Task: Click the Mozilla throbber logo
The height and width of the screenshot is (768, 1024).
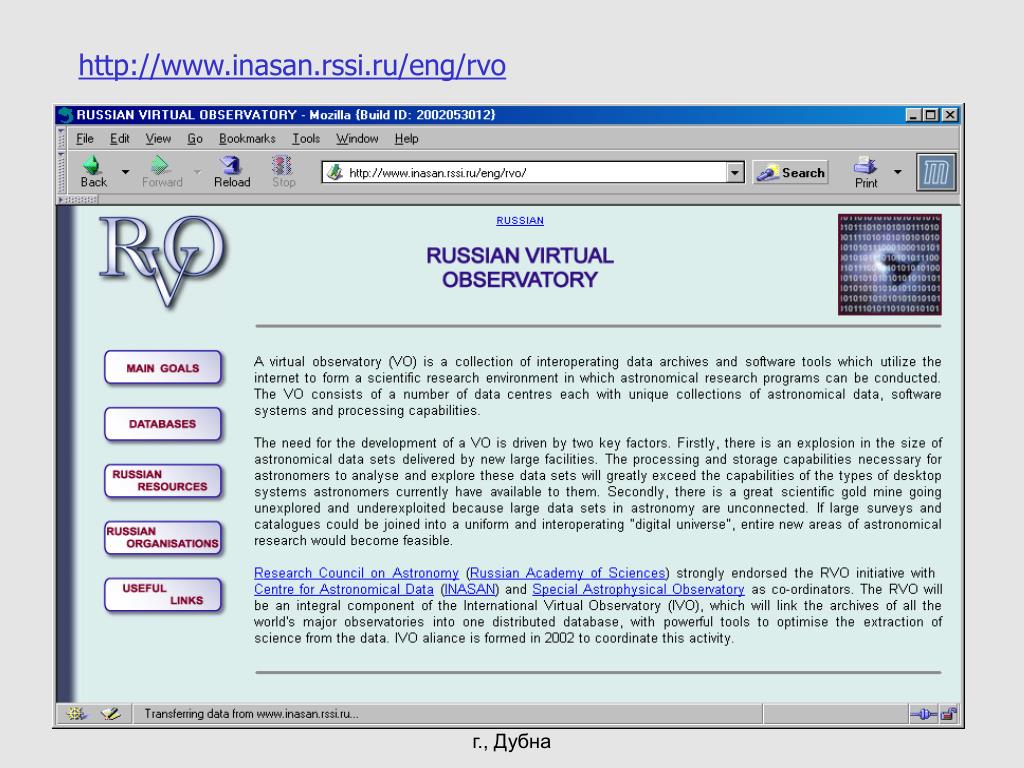Action: pyautogui.click(x=936, y=172)
